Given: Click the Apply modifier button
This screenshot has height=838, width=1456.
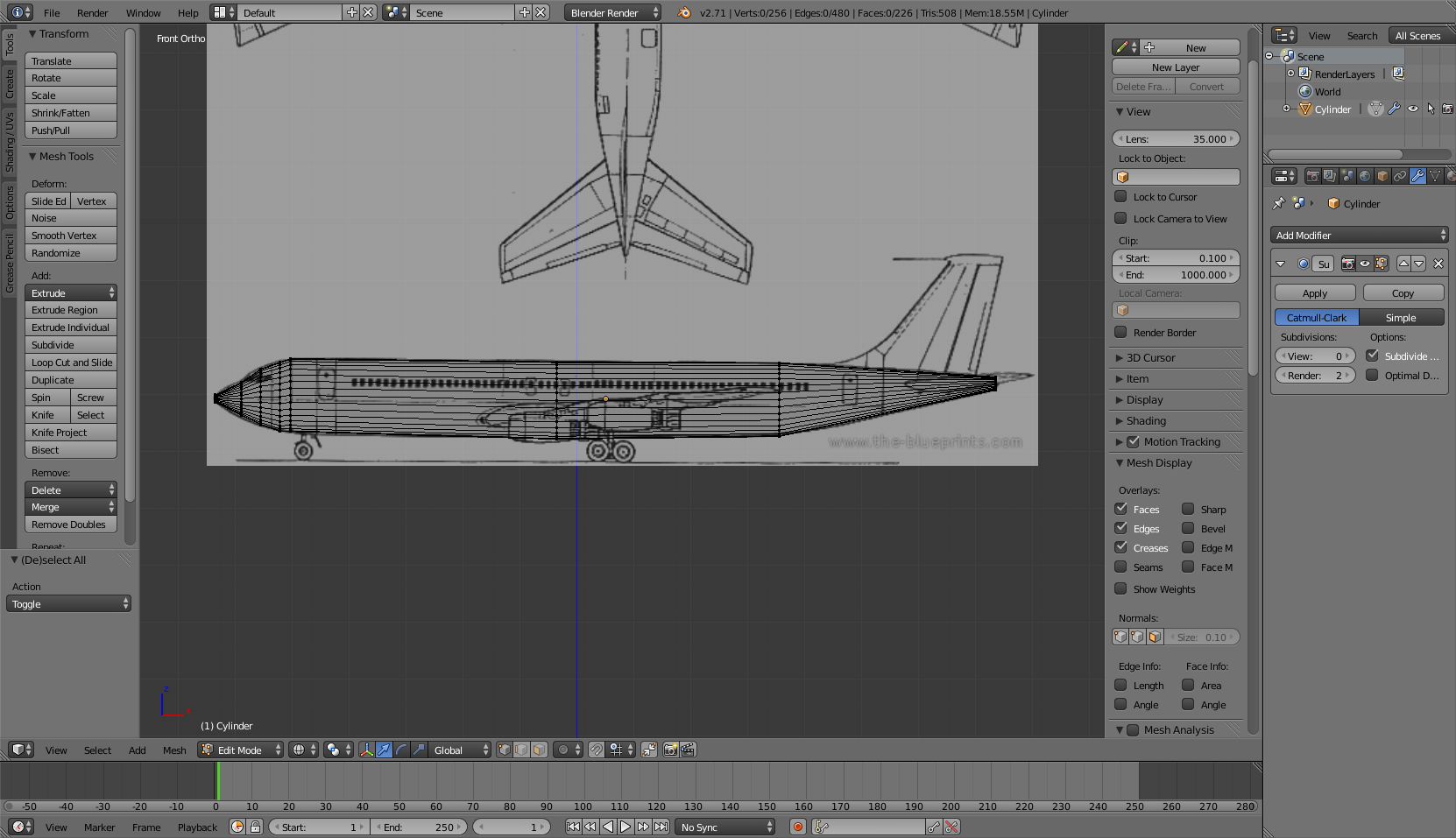Looking at the screenshot, I should tap(1314, 293).
